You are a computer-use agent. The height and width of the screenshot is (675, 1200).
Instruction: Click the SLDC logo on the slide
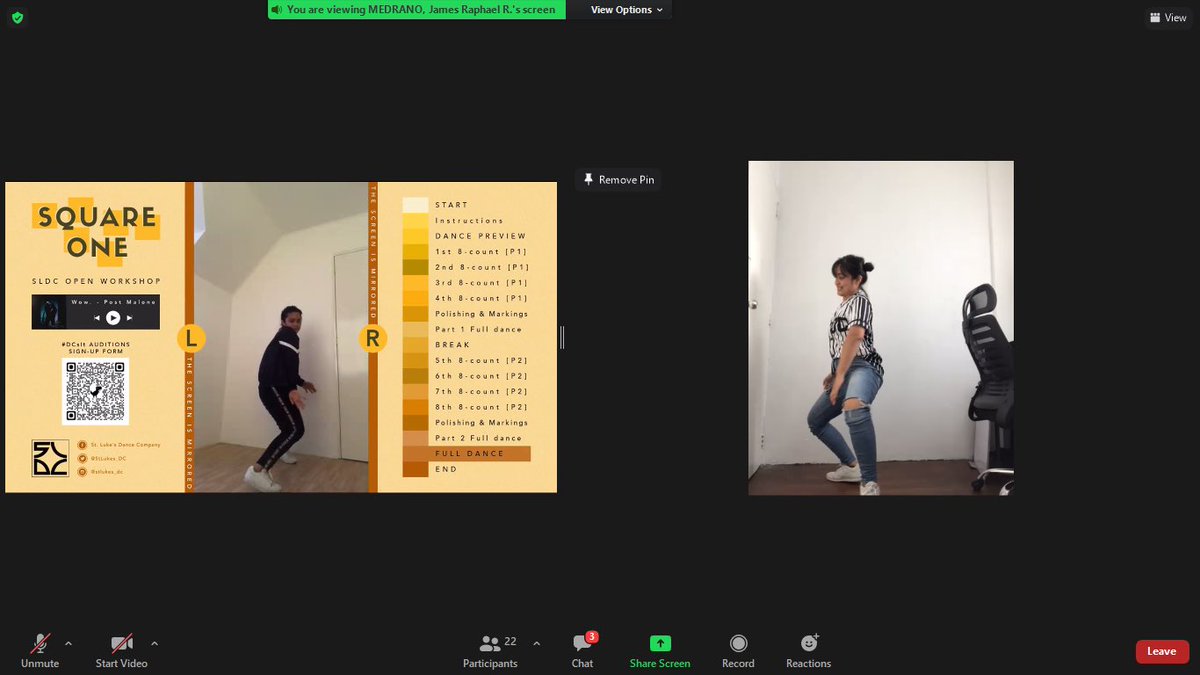50,458
